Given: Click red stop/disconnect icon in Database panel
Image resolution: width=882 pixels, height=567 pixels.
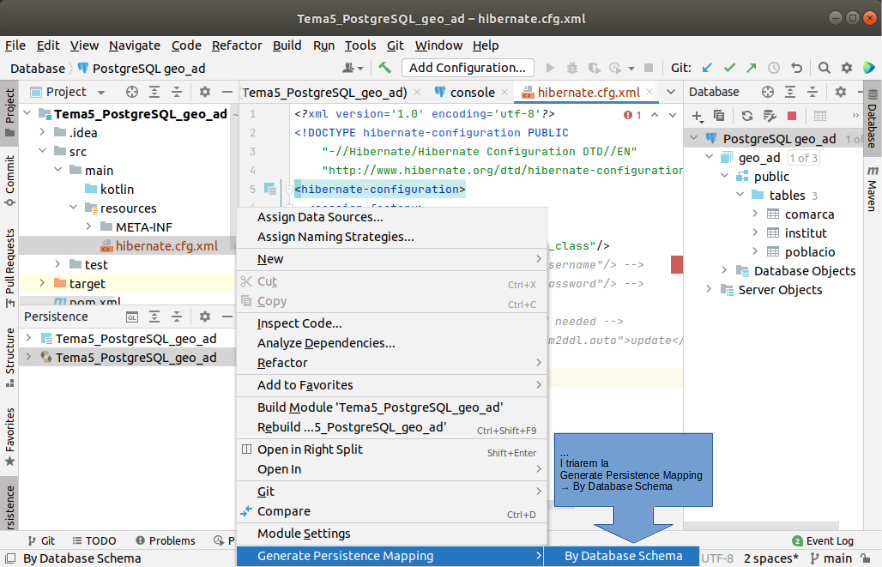Looking at the screenshot, I should [x=792, y=116].
